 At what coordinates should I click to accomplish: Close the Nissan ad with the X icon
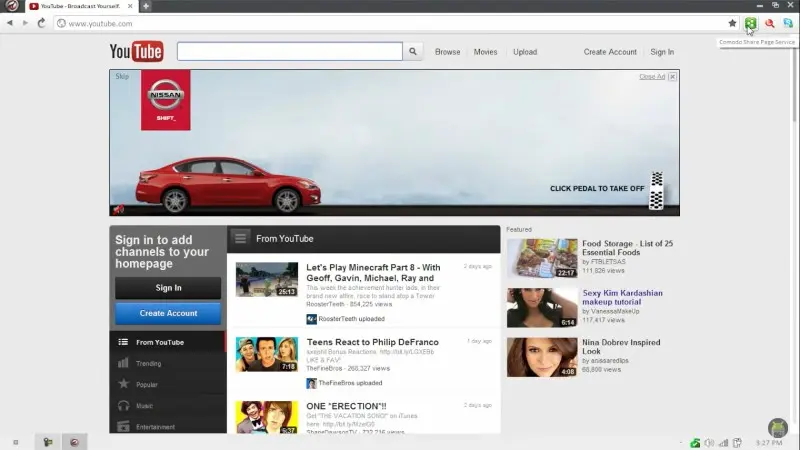(x=672, y=77)
